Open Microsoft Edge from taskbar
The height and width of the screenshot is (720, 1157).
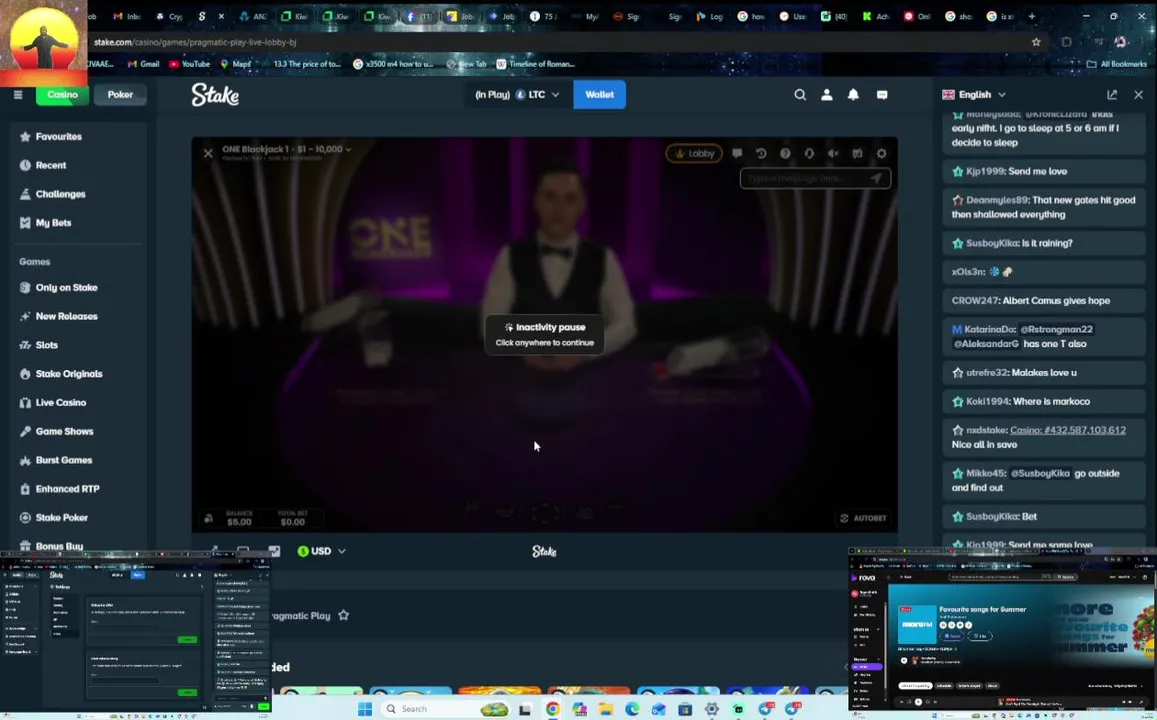(632, 709)
